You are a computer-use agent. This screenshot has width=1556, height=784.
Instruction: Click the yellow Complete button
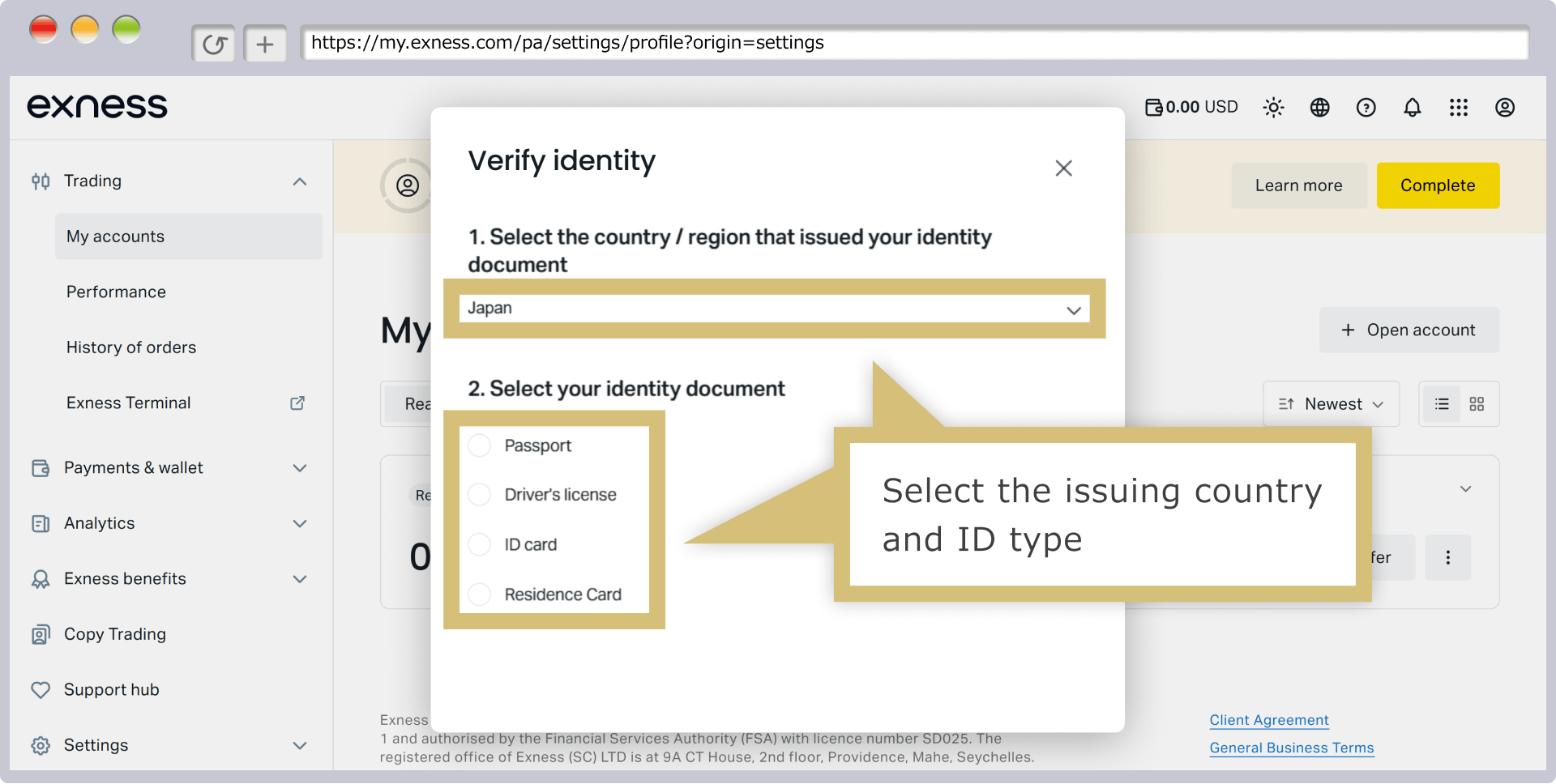click(x=1438, y=185)
